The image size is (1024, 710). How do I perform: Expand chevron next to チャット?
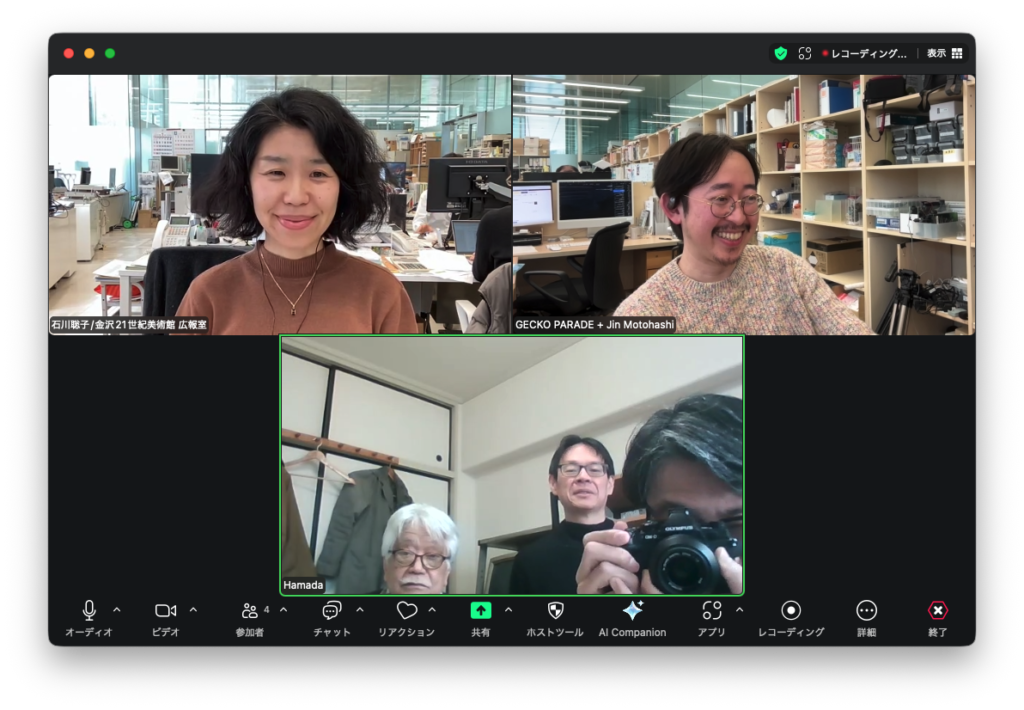[x=359, y=610]
